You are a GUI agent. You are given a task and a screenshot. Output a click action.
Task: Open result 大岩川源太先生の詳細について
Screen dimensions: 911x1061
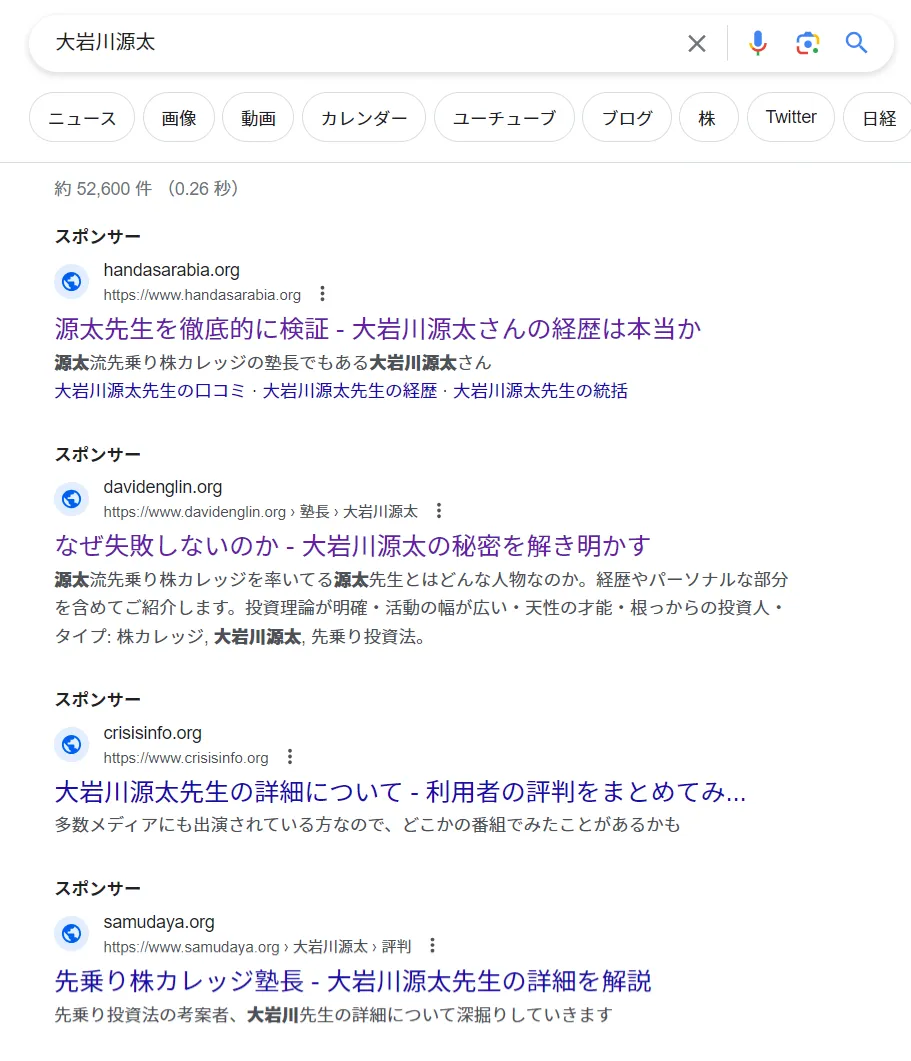coord(400,791)
